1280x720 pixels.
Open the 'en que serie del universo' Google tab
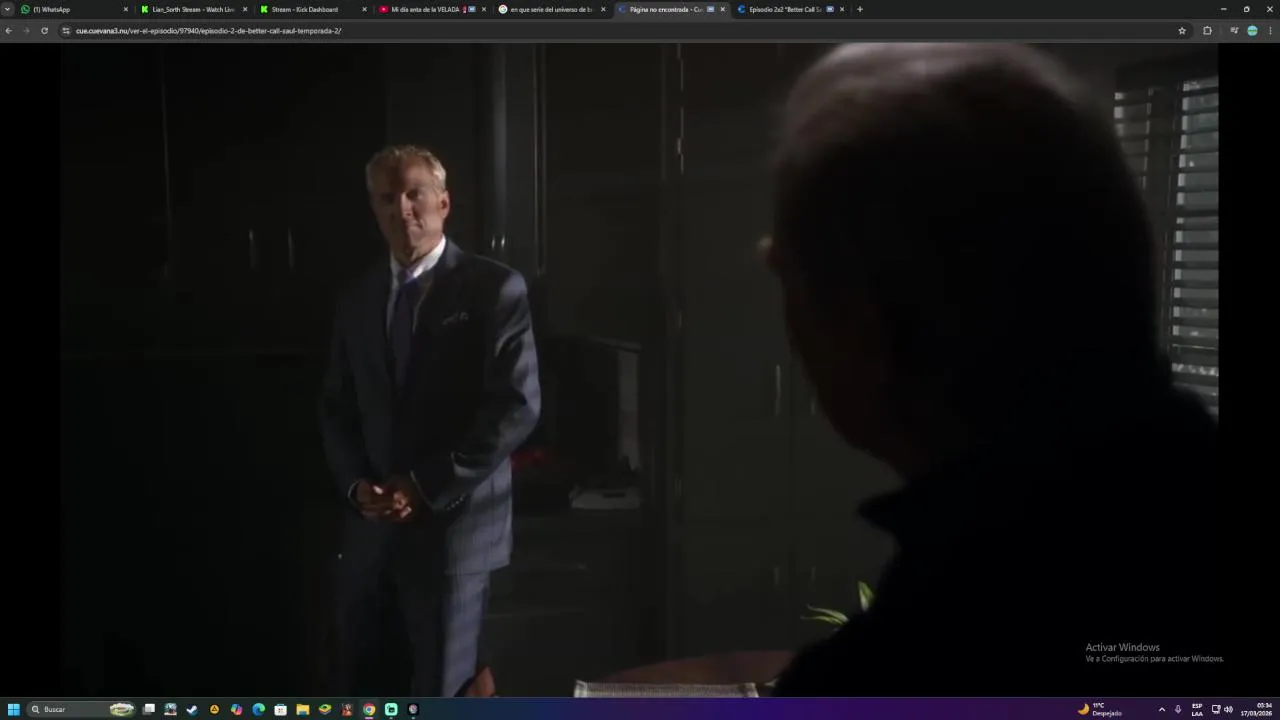(x=551, y=9)
